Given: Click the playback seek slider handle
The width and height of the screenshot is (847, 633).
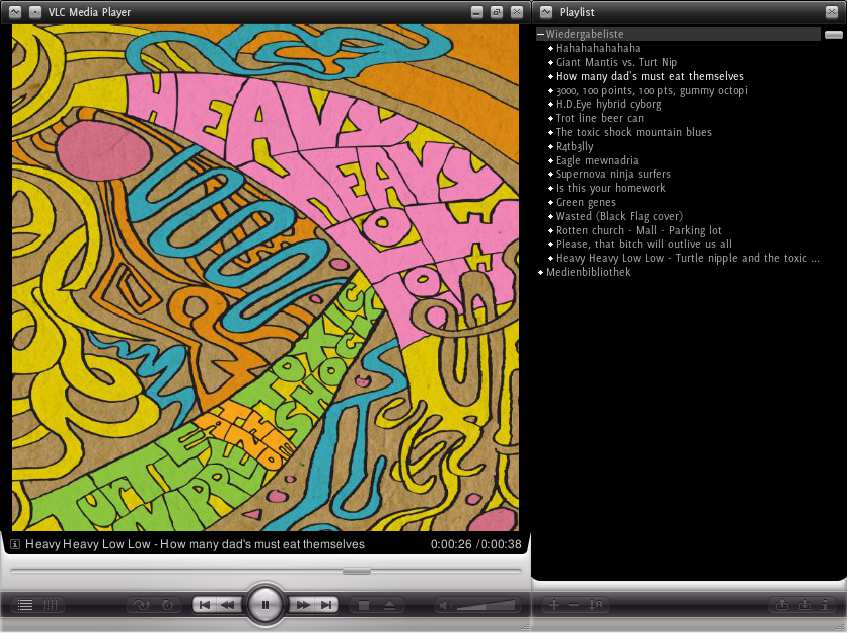Looking at the screenshot, I should [356, 572].
